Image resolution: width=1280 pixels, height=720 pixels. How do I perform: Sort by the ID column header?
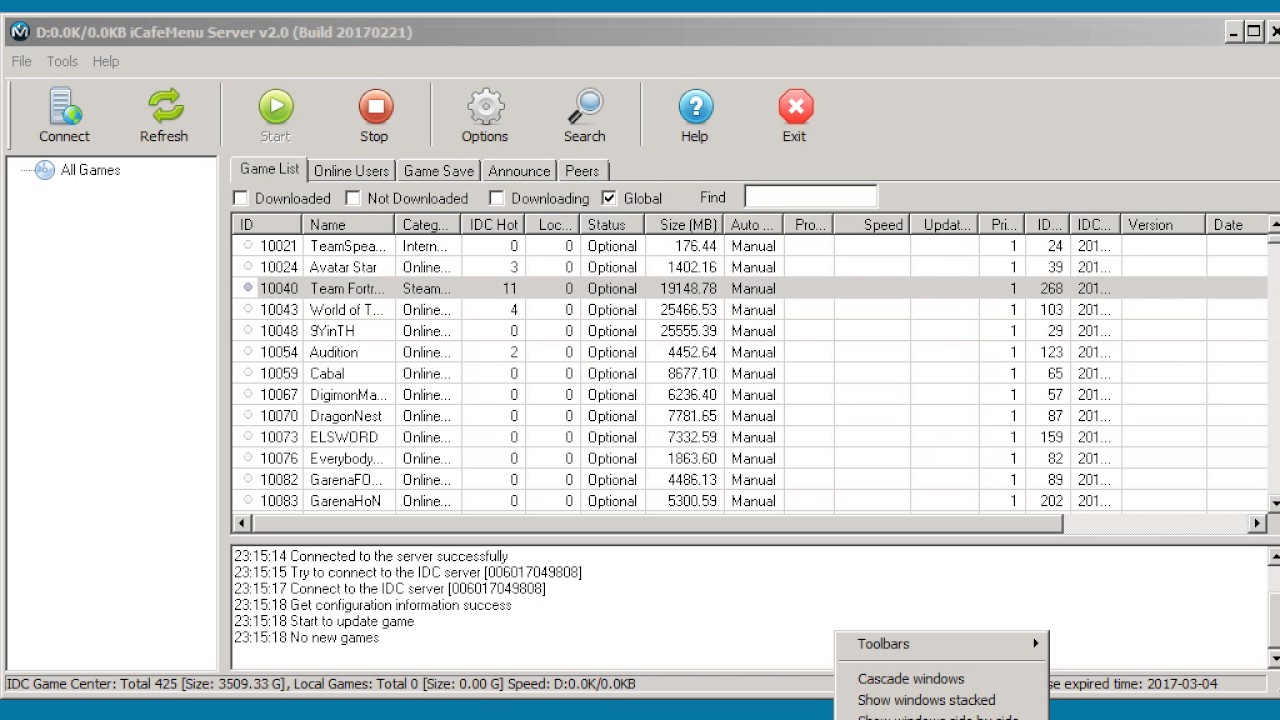pos(267,225)
